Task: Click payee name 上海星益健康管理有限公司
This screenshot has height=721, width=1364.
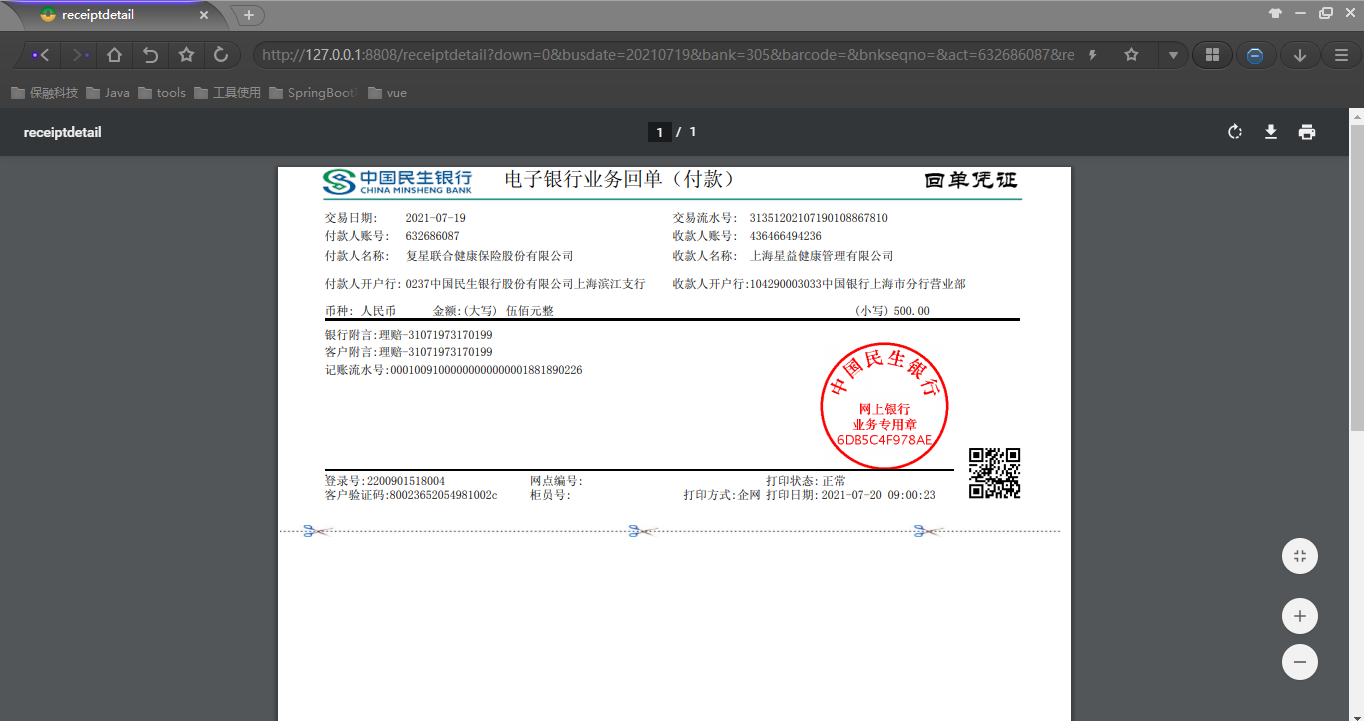Action: (821, 256)
